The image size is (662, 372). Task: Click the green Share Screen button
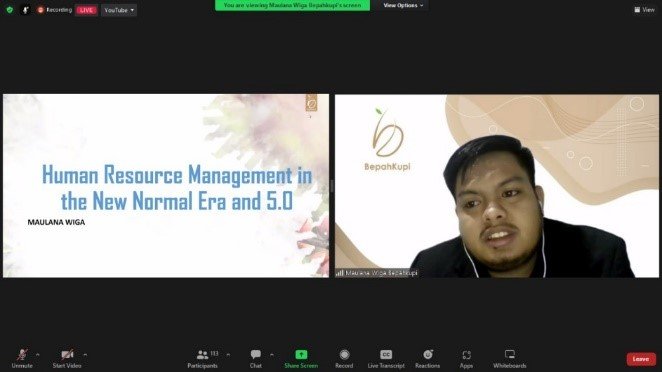pyautogui.click(x=301, y=358)
